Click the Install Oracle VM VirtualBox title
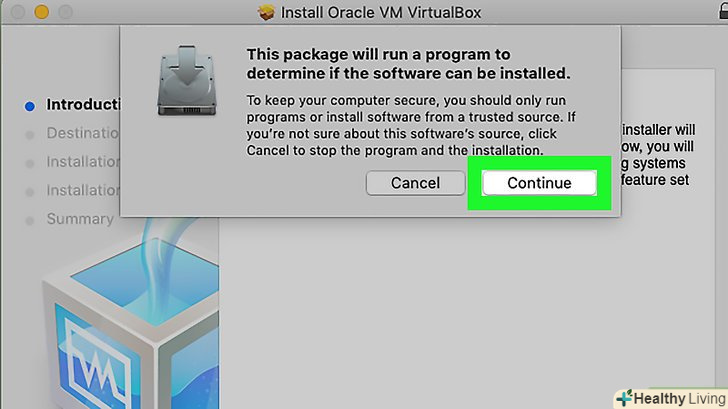Image resolution: width=728 pixels, height=409 pixels. tap(380, 13)
